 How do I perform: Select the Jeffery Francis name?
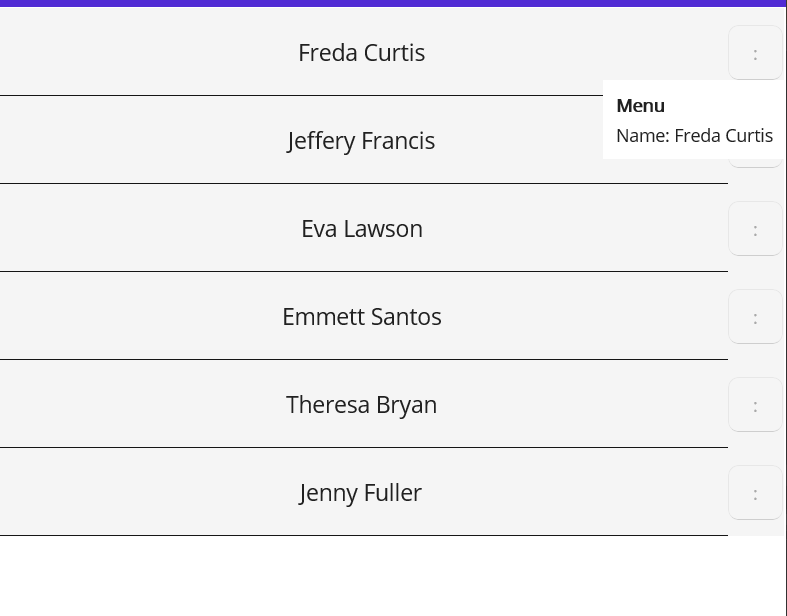(x=361, y=141)
